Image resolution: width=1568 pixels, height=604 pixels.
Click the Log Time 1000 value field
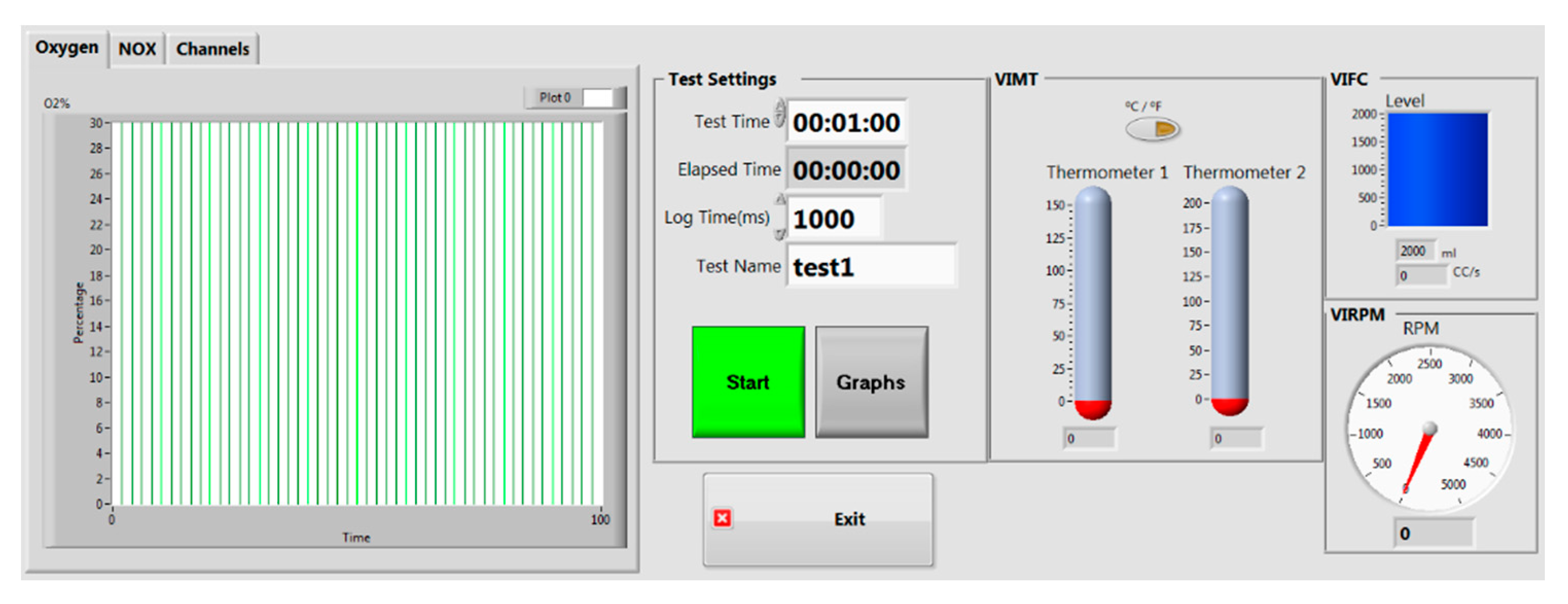pyautogui.click(x=834, y=219)
